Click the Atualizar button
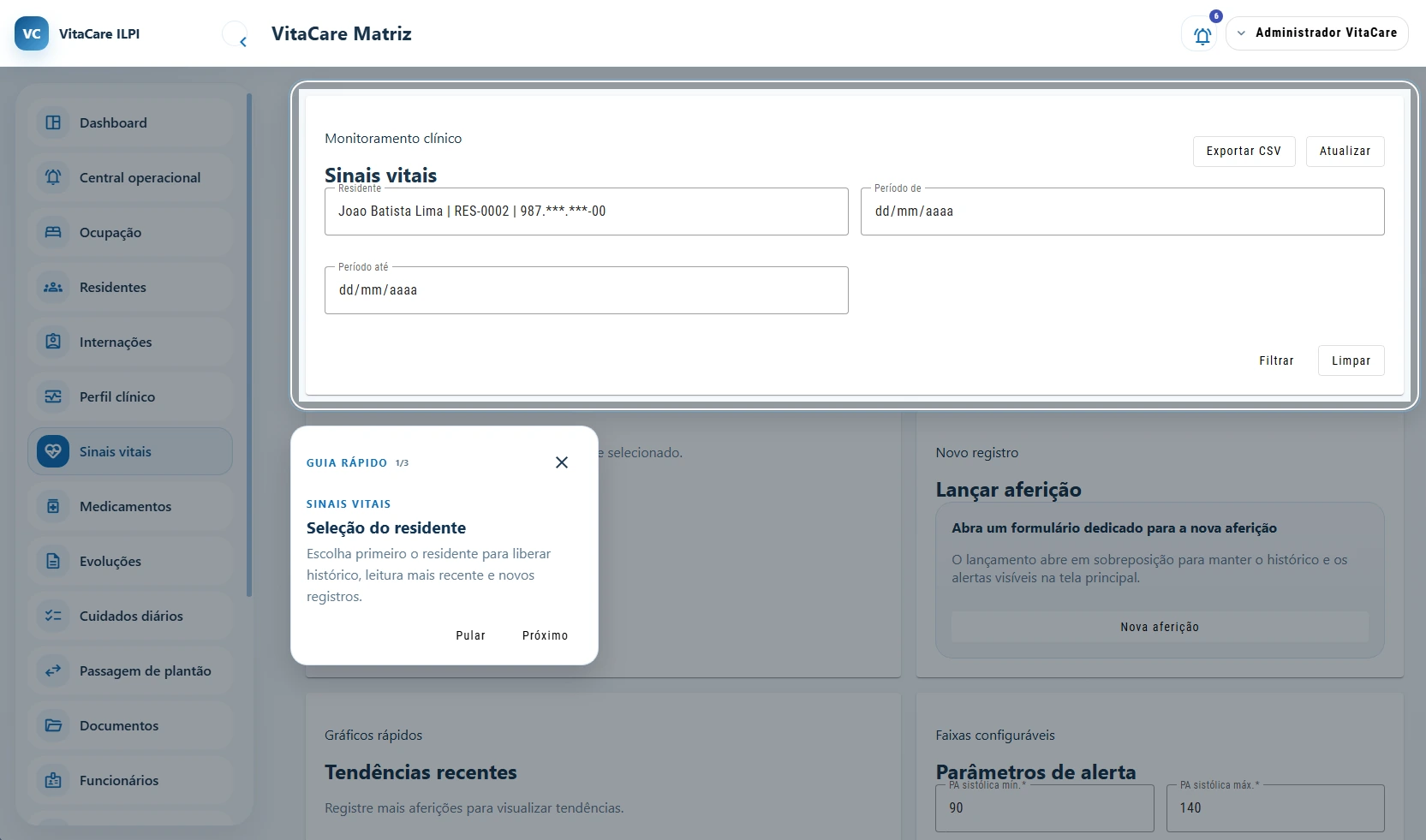1426x840 pixels. click(1345, 151)
